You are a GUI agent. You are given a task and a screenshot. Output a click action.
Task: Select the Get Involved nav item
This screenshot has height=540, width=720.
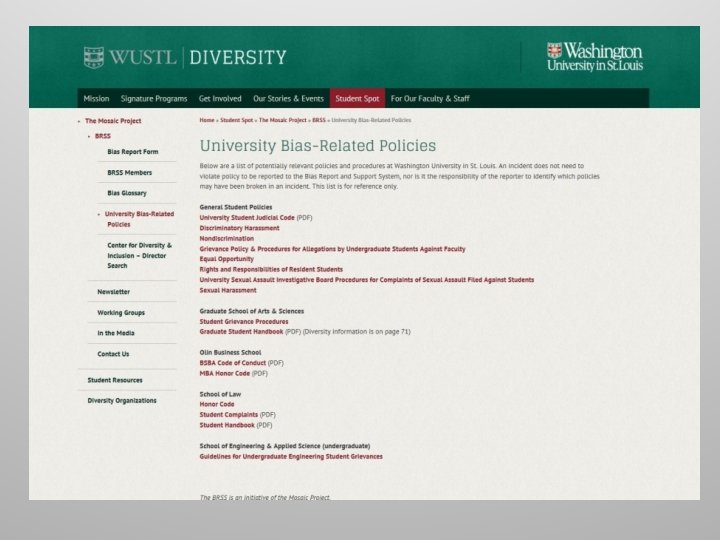click(220, 98)
